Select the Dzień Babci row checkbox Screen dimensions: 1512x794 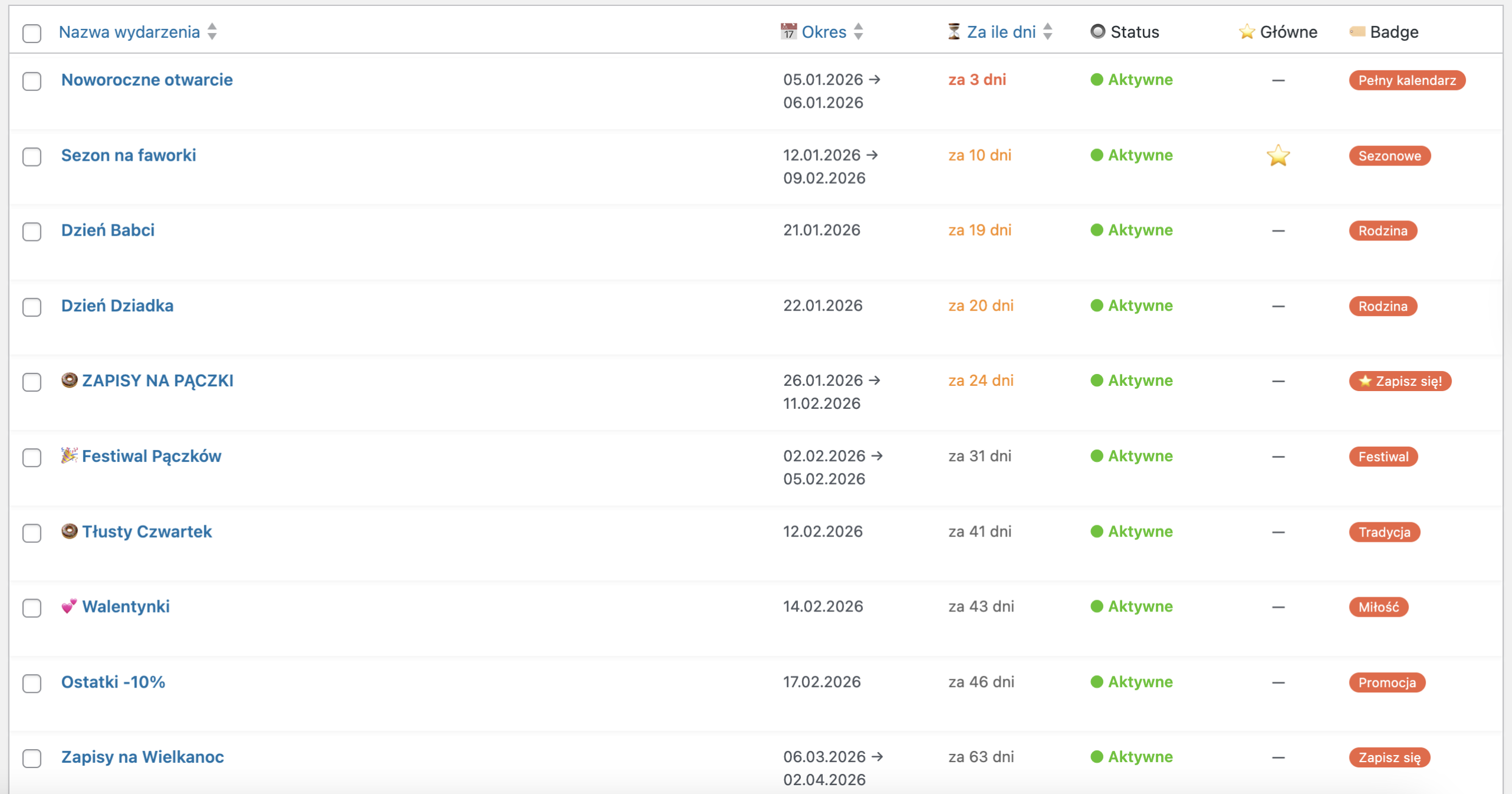pyautogui.click(x=32, y=232)
